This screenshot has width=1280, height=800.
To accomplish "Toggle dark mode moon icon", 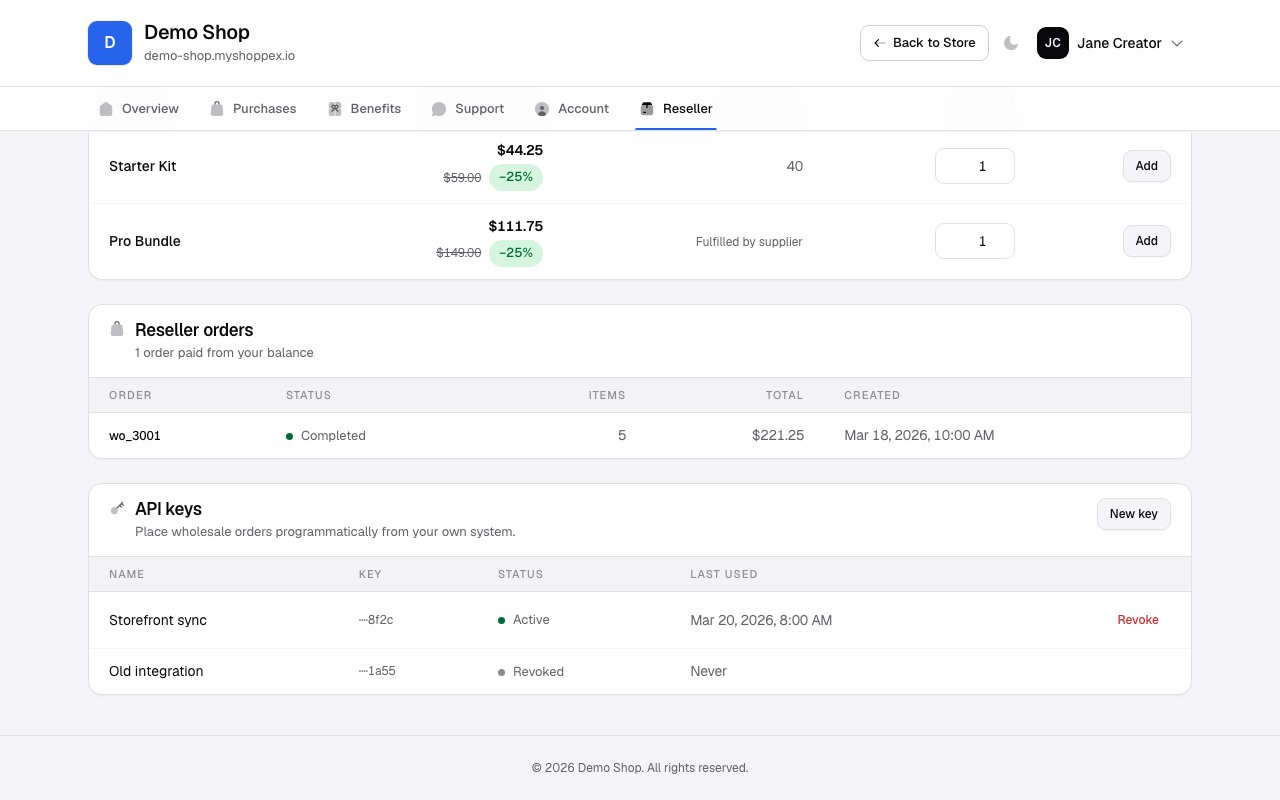I will click(1011, 43).
